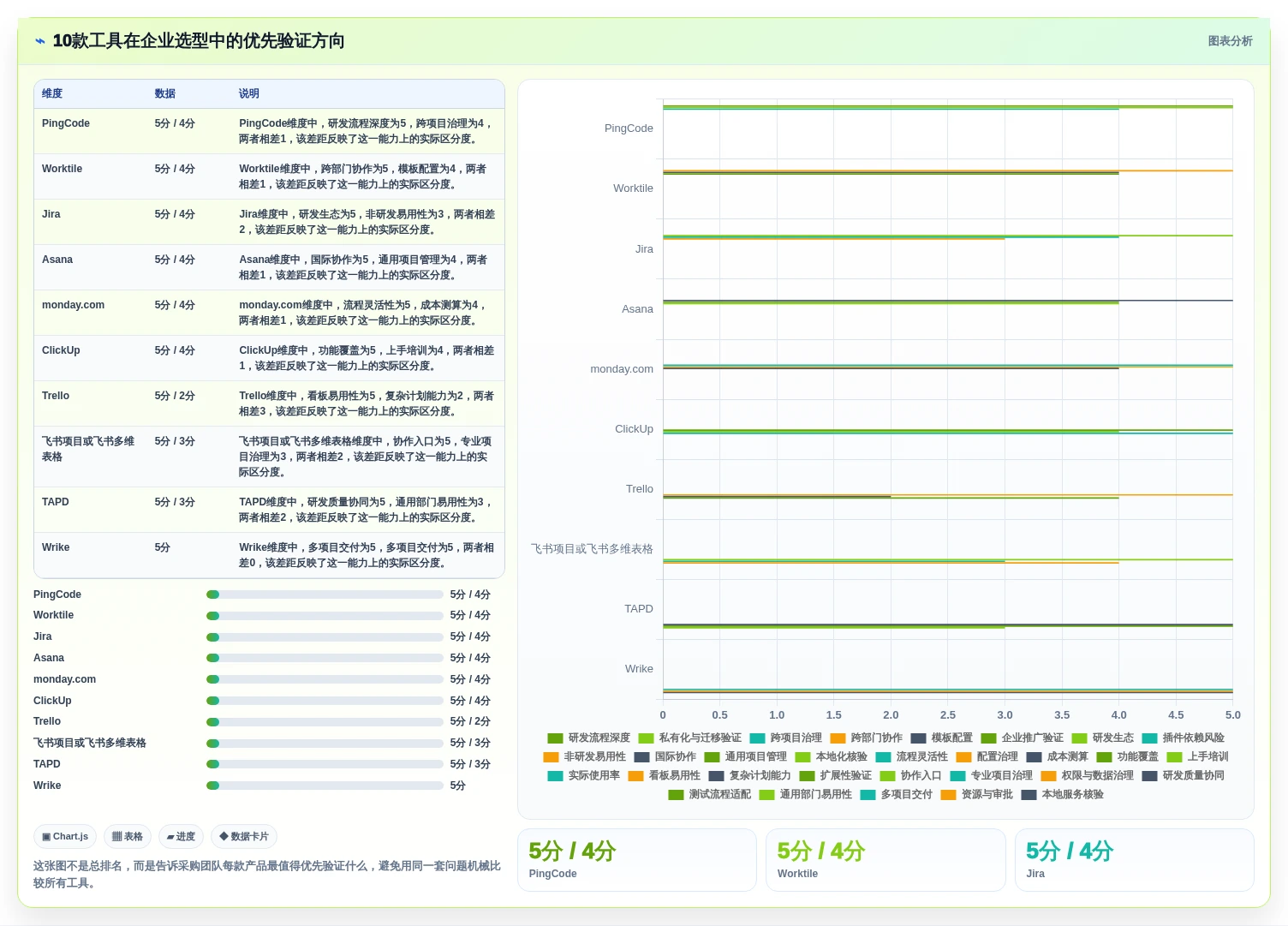Click the 扩展性验证 legend entry

[836, 775]
